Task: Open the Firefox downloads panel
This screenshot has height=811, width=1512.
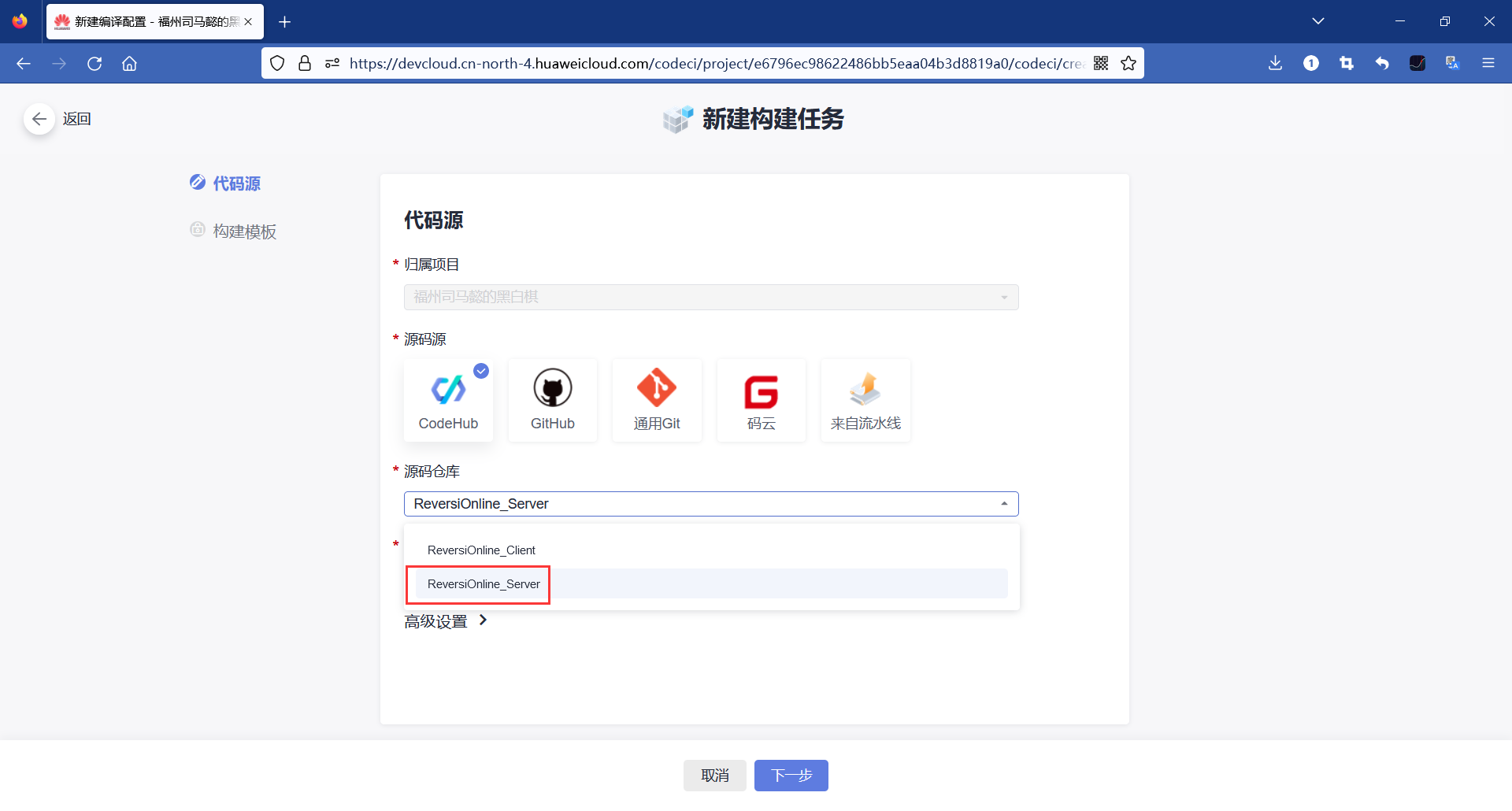Action: pyautogui.click(x=1276, y=63)
